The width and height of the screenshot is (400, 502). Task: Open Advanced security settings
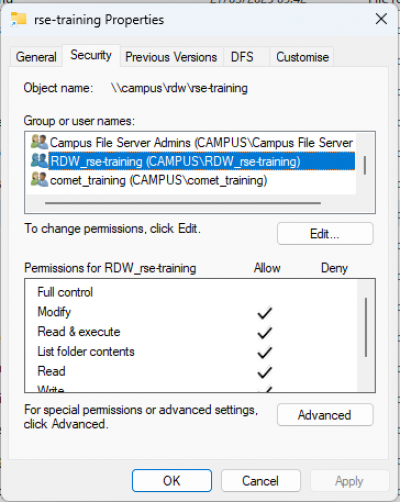[x=325, y=415]
